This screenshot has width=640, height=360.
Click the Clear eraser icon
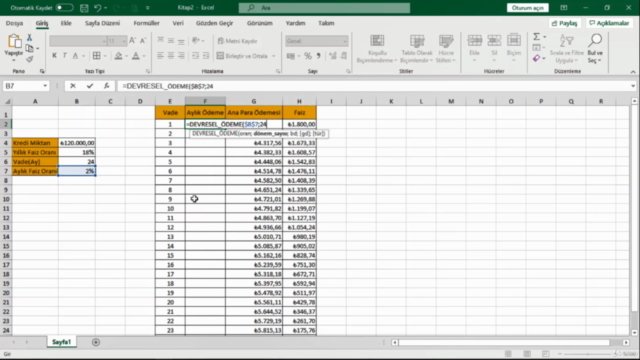click(x=537, y=59)
